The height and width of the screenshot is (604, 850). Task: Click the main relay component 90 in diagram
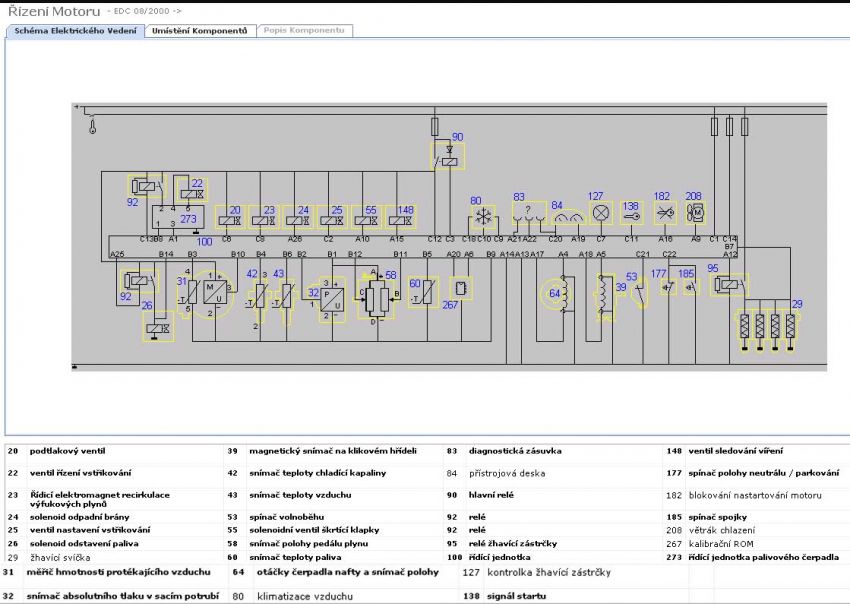coord(449,156)
